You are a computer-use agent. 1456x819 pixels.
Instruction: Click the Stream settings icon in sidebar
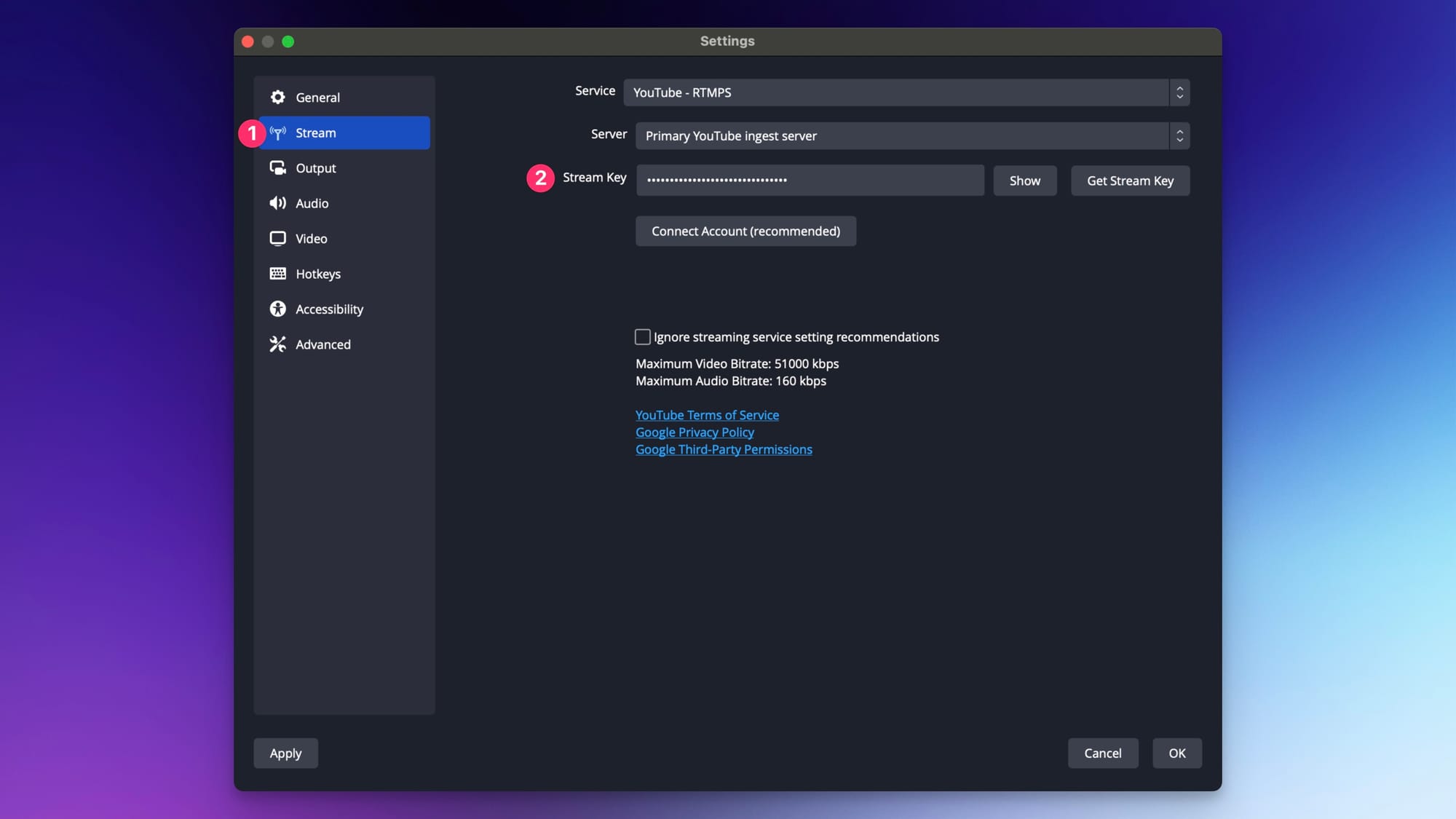point(277,132)
